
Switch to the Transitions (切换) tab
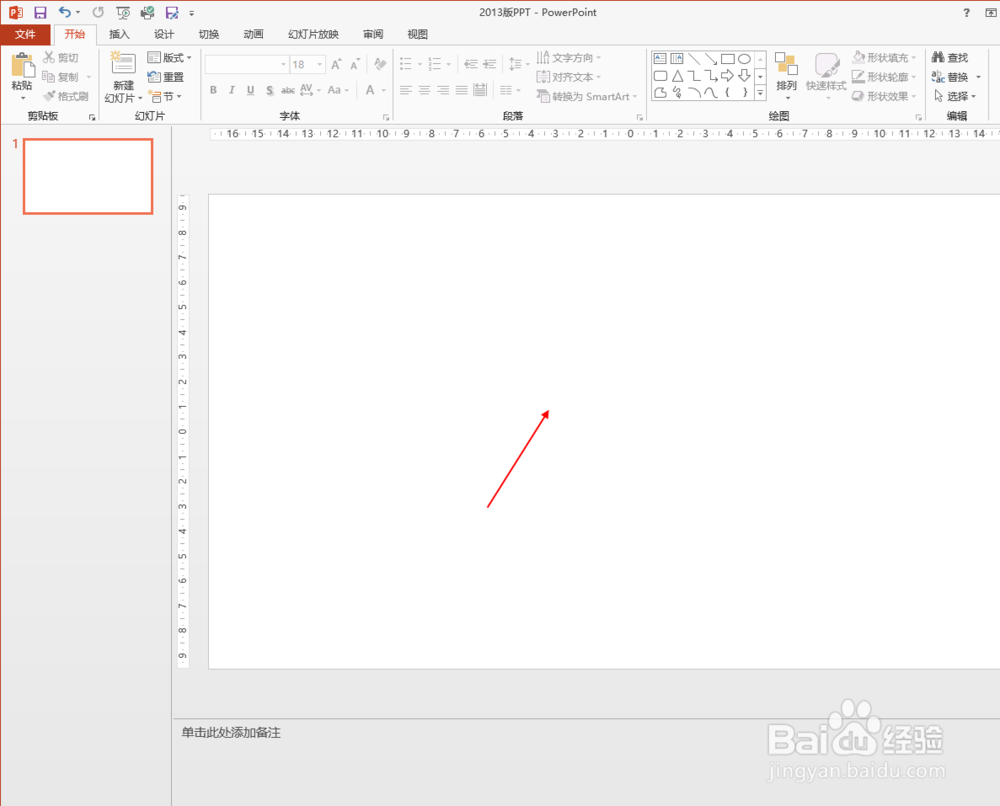pyautogui.click(x=209, y=34)
